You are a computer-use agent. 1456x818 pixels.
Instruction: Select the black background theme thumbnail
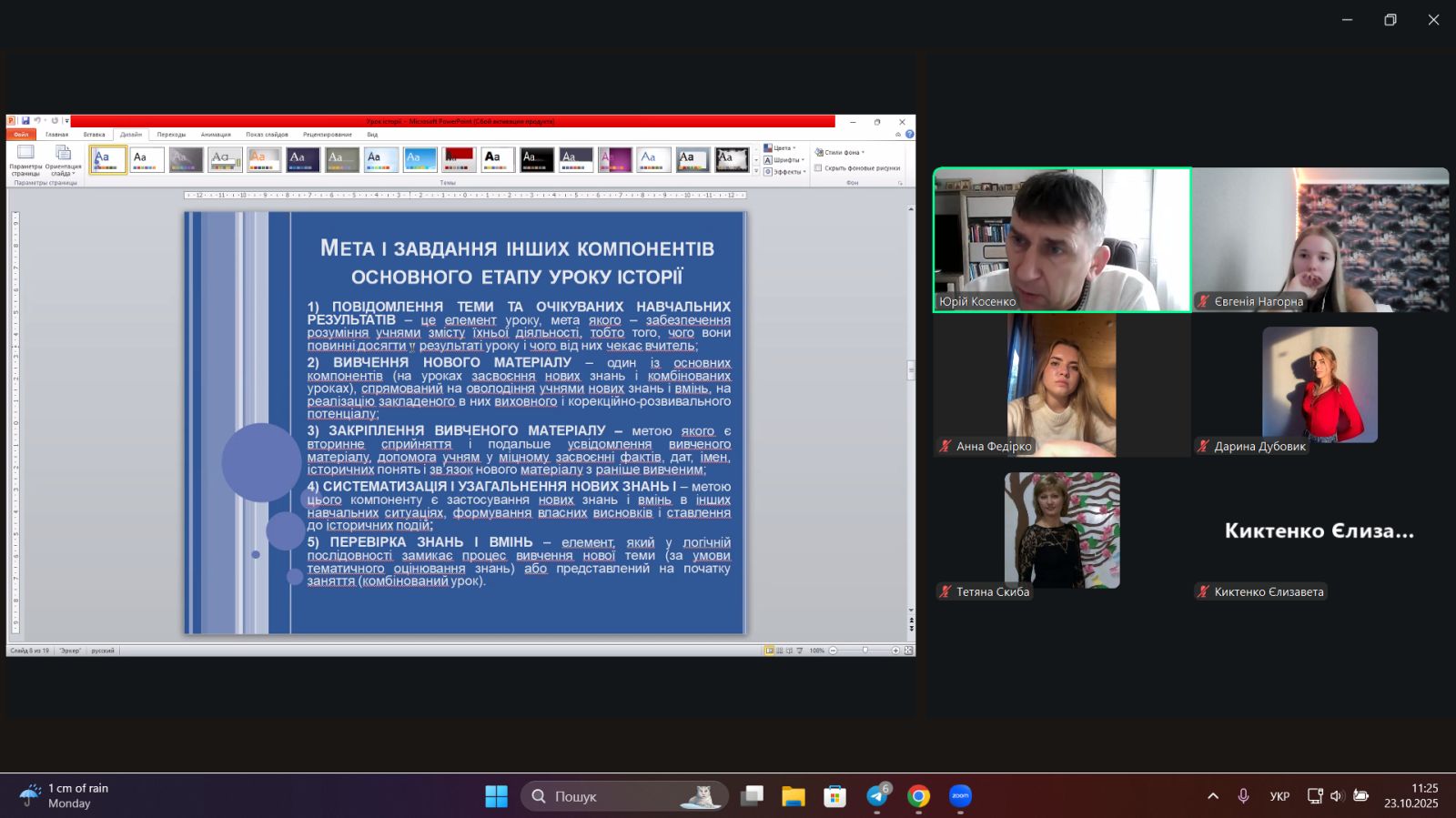point(536,160)
